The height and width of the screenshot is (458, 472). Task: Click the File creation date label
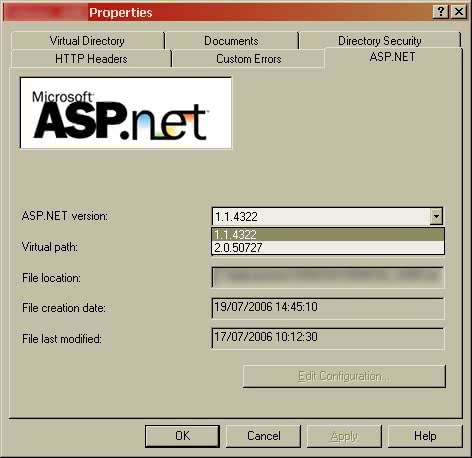point(64,308)
